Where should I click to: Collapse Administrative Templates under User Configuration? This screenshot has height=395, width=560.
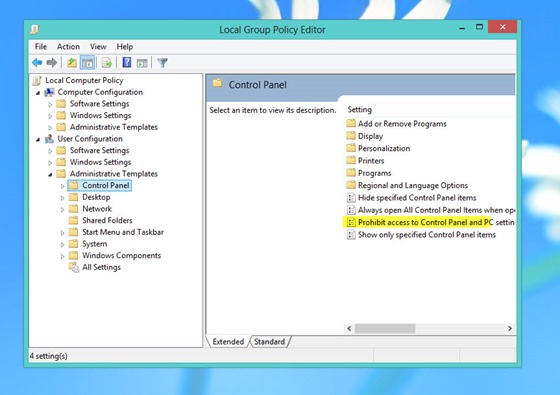point(50,175)
